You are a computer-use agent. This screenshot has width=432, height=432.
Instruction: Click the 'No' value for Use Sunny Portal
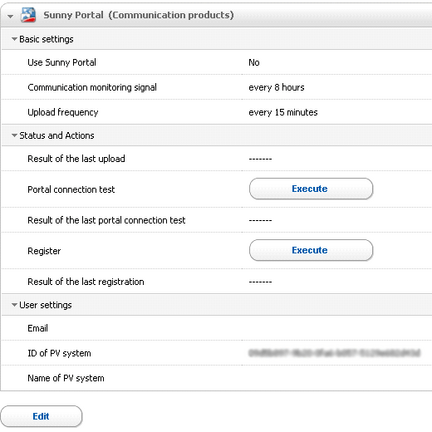pyautogui.click(x=254, y=62)
